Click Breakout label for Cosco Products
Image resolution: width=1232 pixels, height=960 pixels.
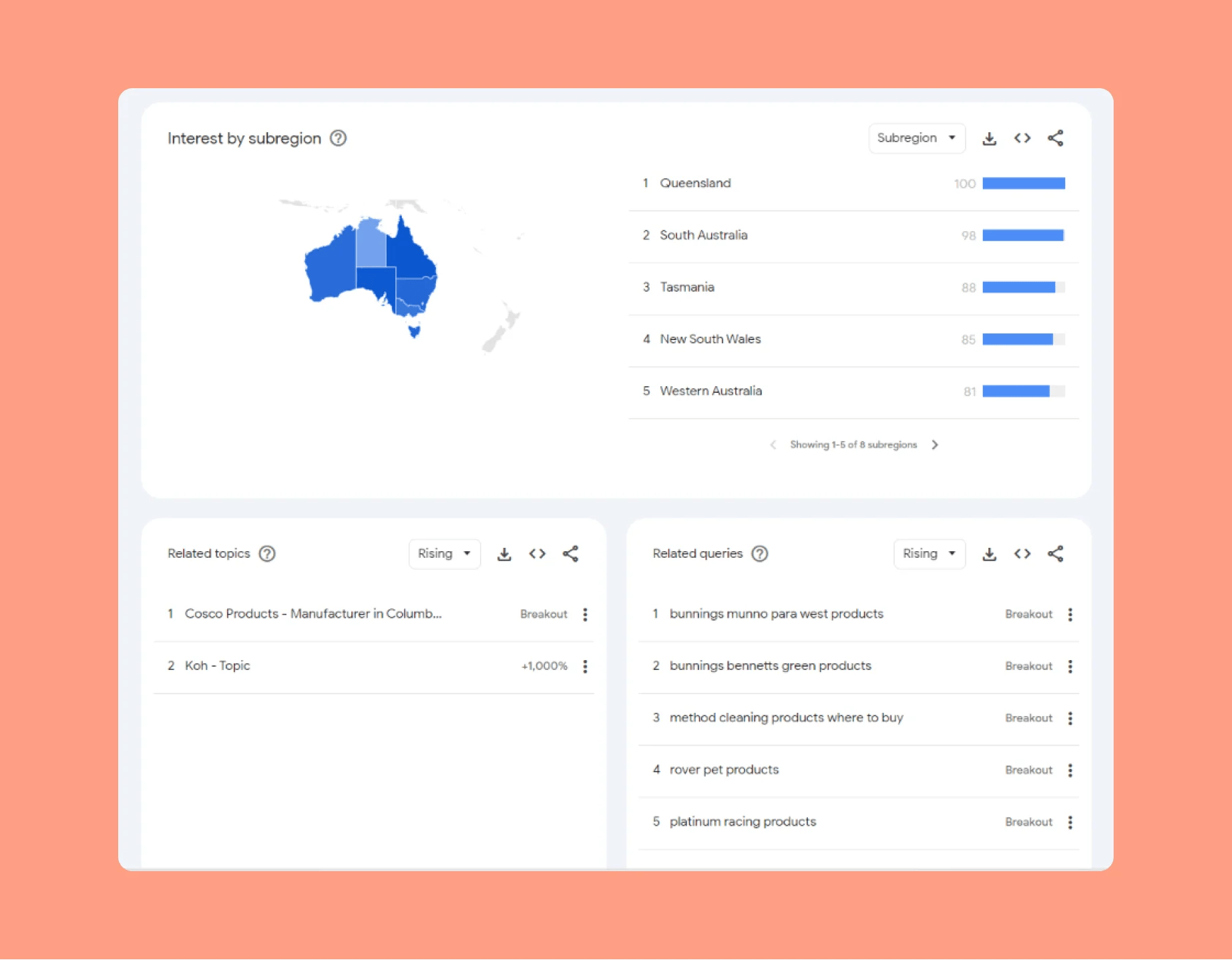pos(544,615)
